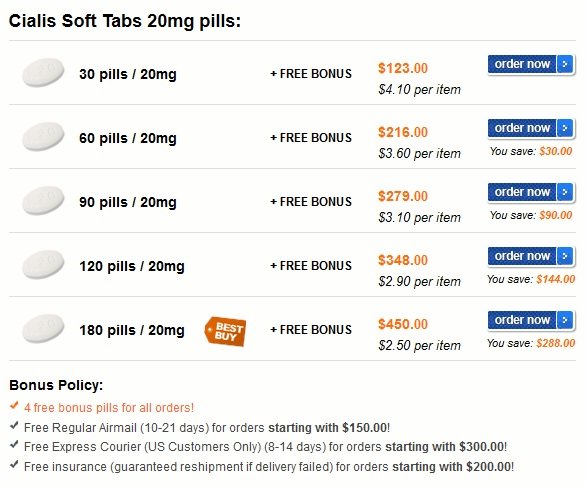Click the 90 pills tablet image
The image size is (586, 487).
[x=43, y=201]
